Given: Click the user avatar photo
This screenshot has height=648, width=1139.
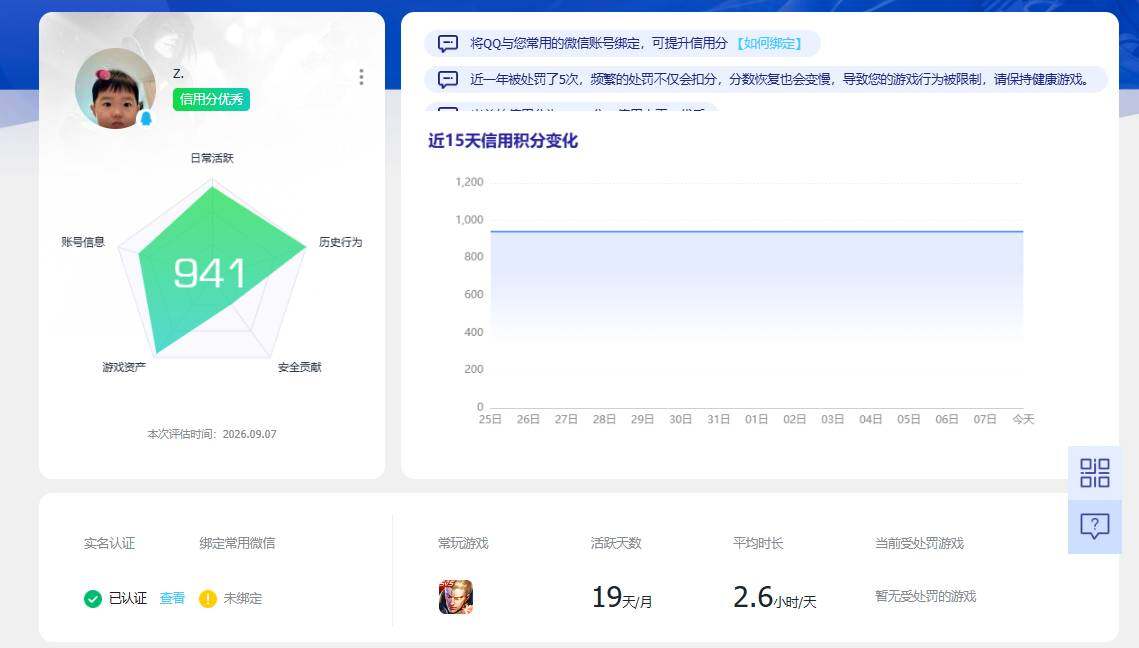Looking at the screenshot, I should tap(115, 89).
